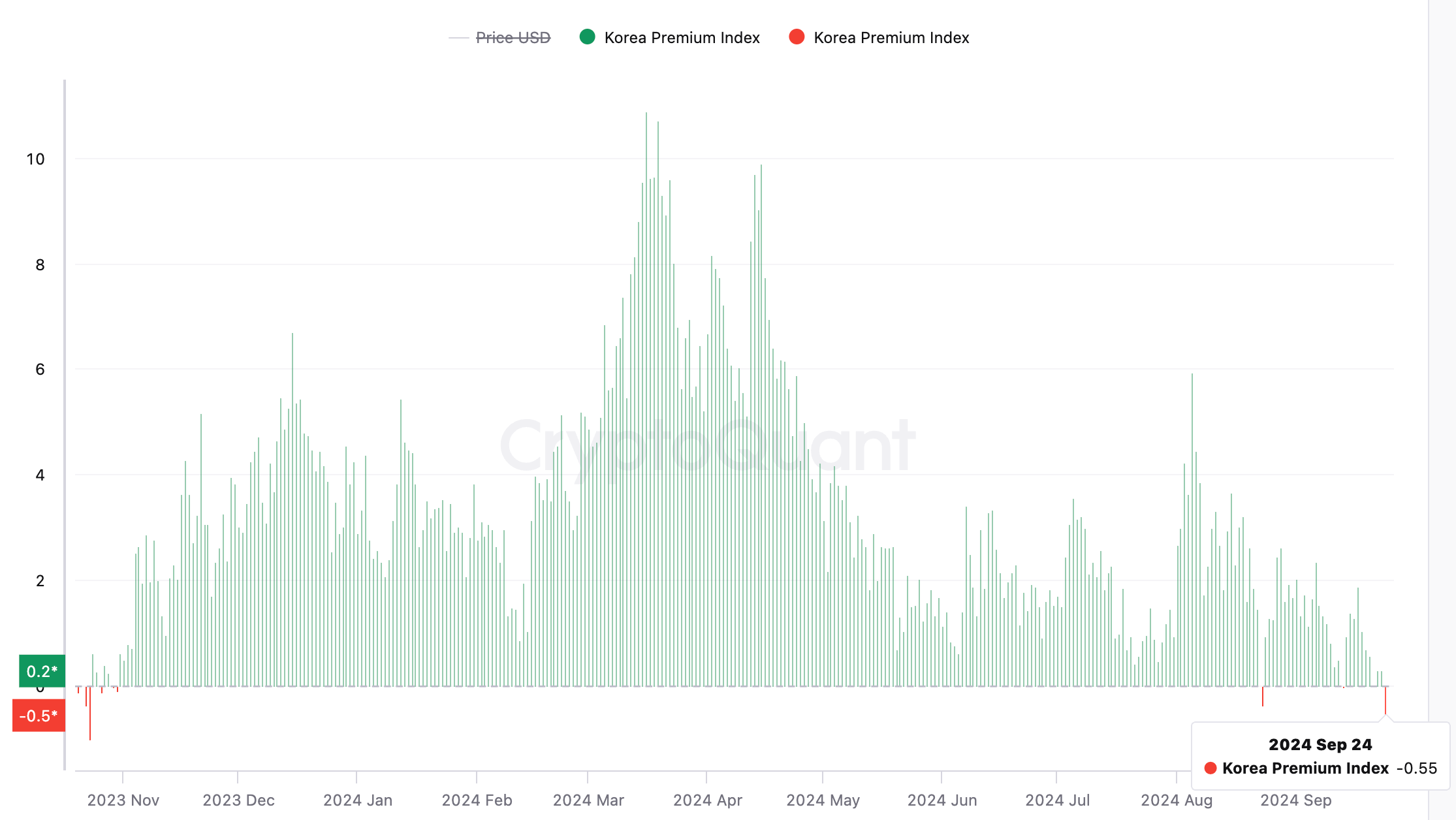Viewport: 1456px width, 820px height.
Task: Click the red dot in the tooltip
Action: (1211, 768)
